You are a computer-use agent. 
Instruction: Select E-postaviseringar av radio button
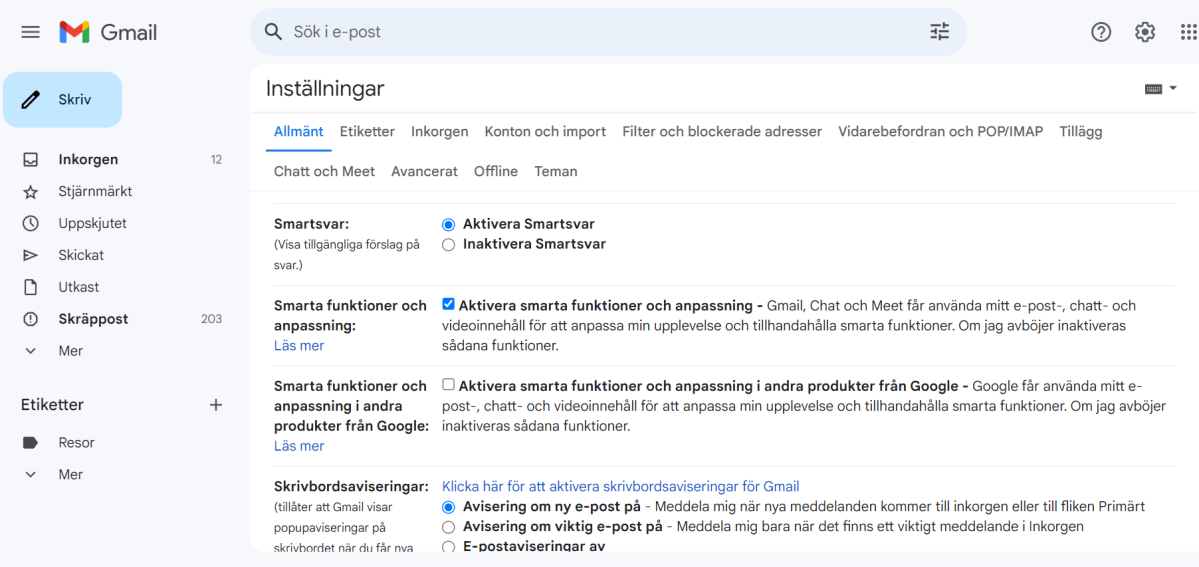[449, 546]
